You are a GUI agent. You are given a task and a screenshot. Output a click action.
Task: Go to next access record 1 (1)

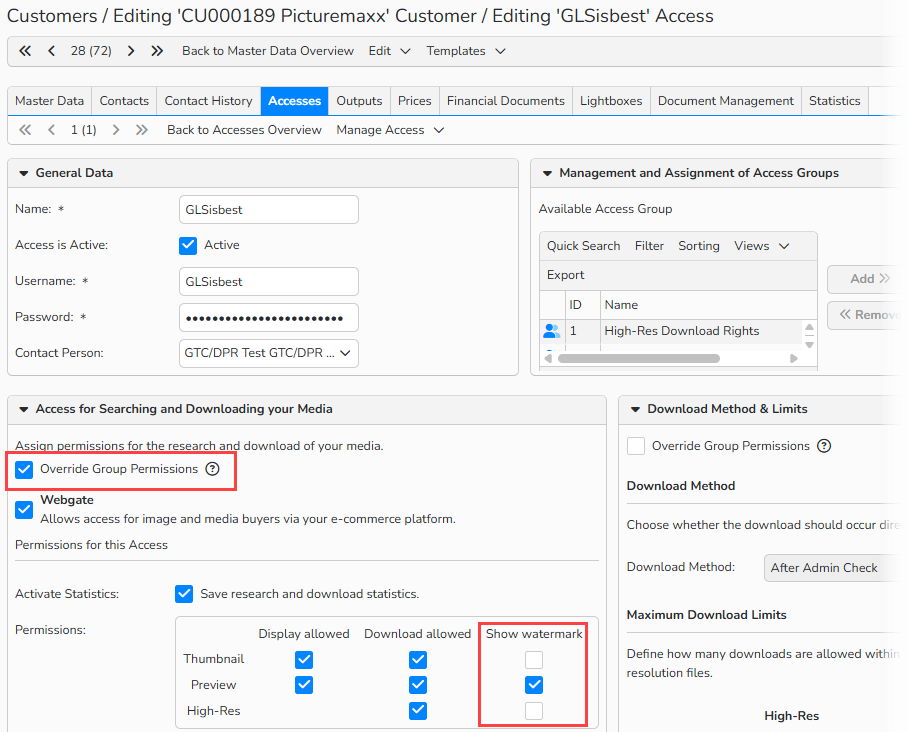click(x=116, y=130)
